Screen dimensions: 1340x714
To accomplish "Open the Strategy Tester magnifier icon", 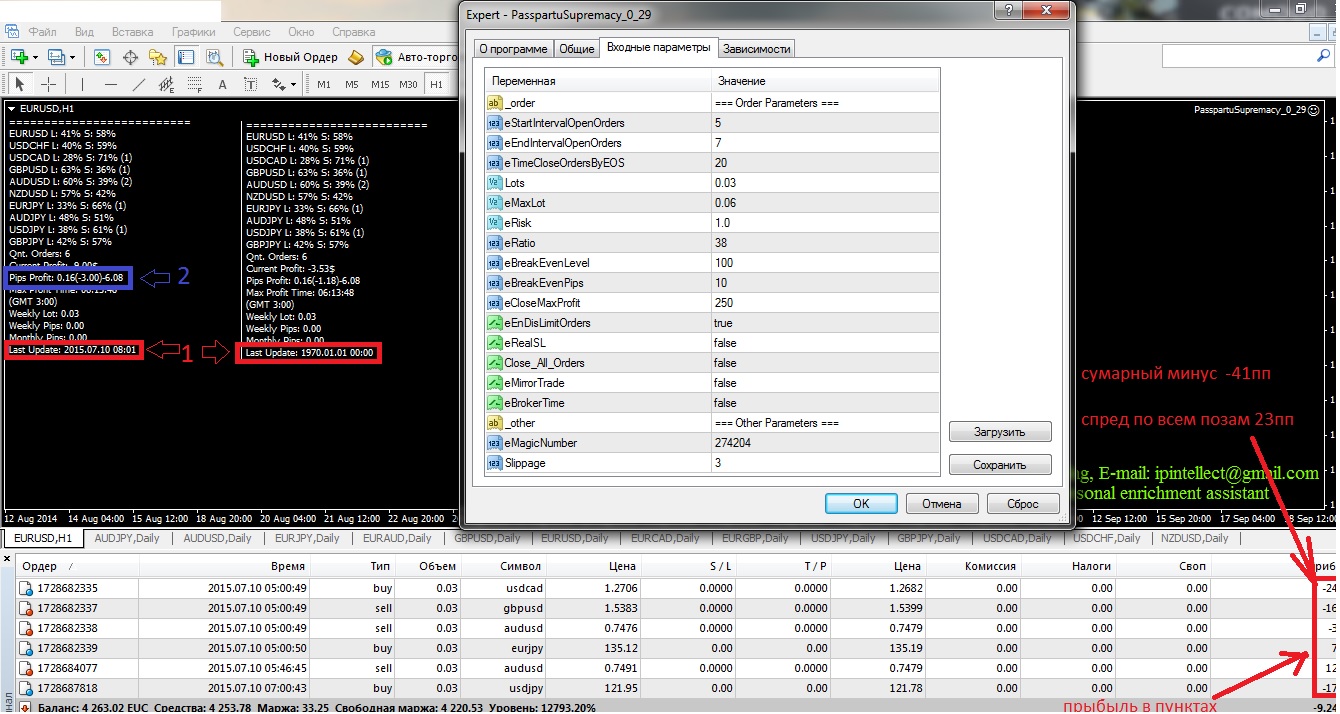I will coord(213,57).
